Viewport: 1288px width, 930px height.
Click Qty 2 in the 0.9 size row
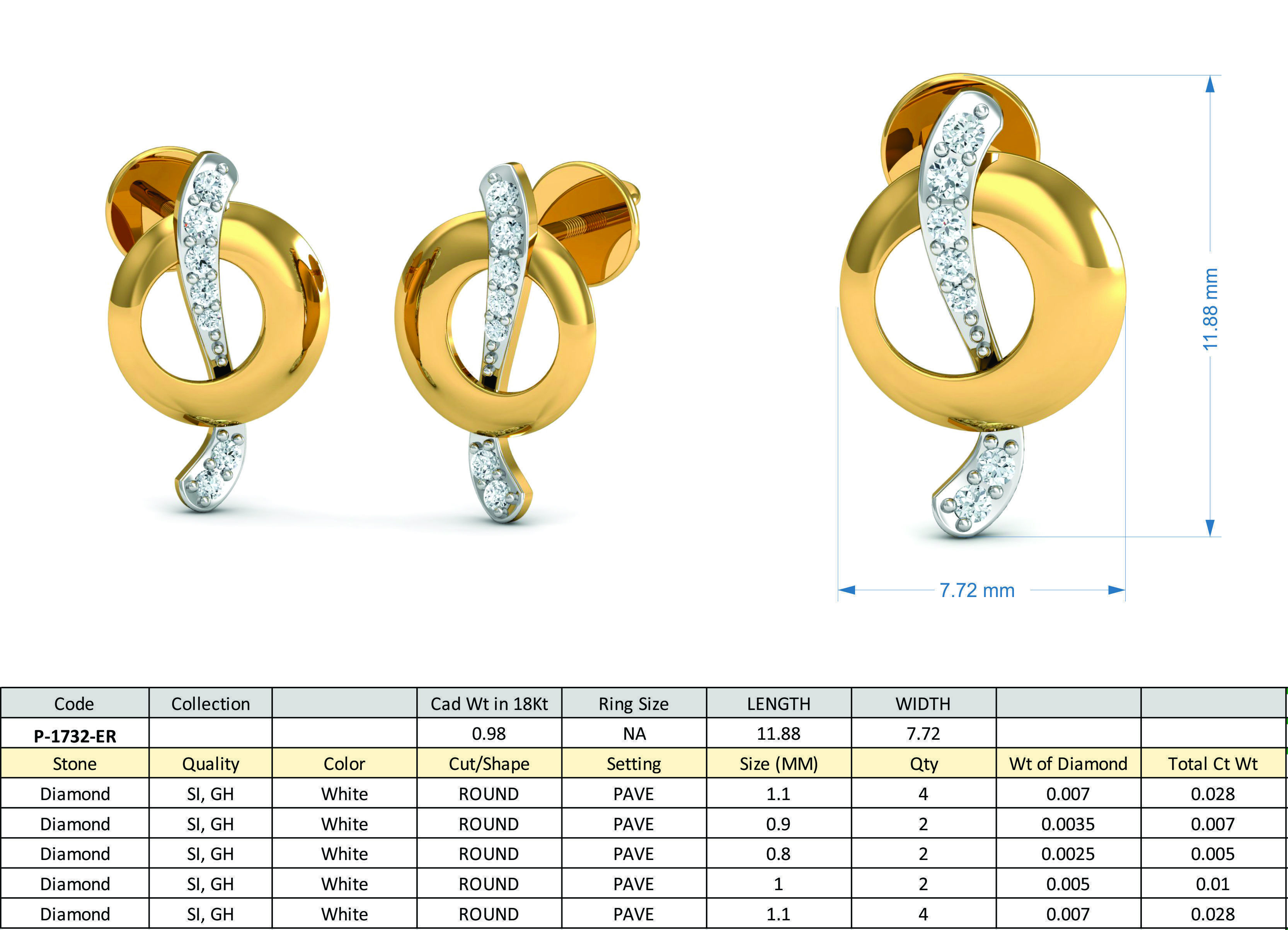click(923, 824)
